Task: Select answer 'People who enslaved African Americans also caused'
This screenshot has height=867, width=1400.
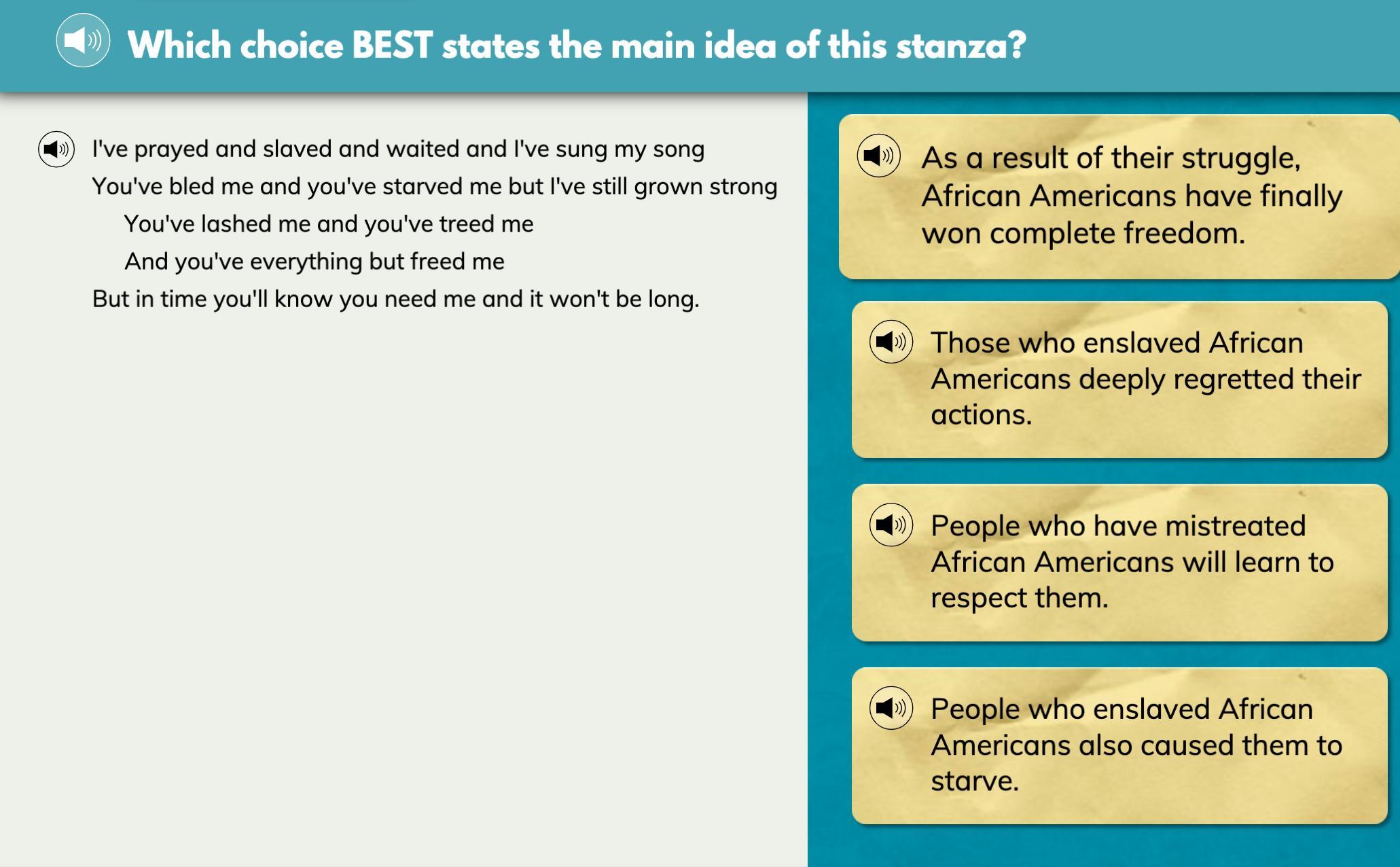Action: [x=1119, y=746]
